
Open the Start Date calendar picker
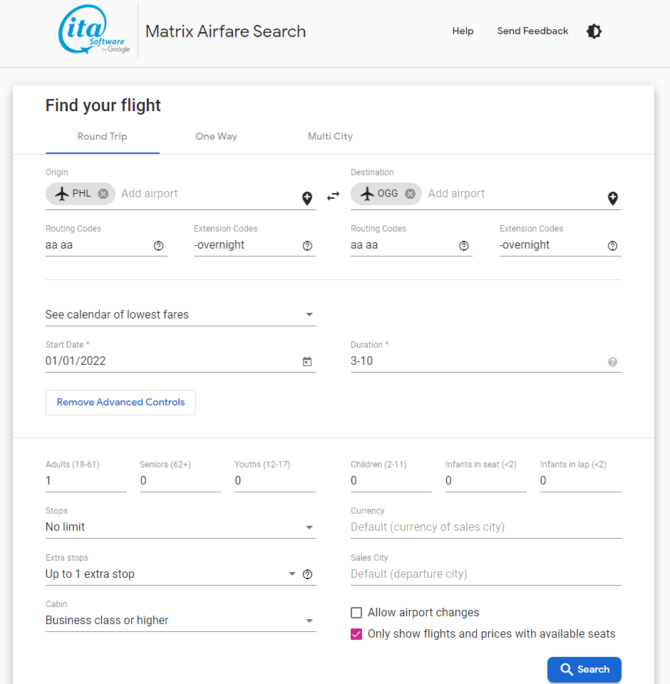[307, 361]
